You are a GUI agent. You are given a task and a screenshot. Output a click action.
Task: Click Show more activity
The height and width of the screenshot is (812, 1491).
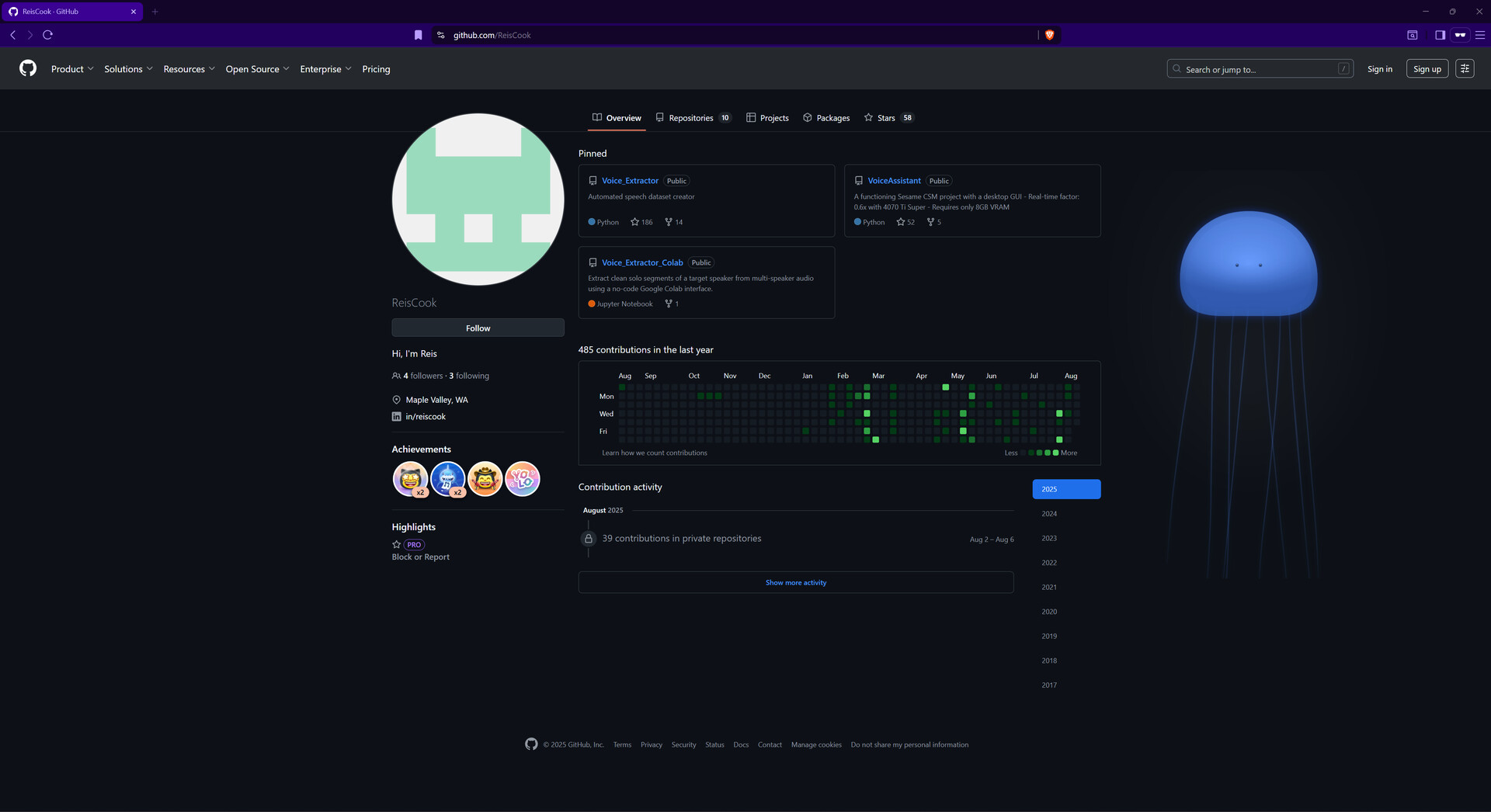pos(795,582)
